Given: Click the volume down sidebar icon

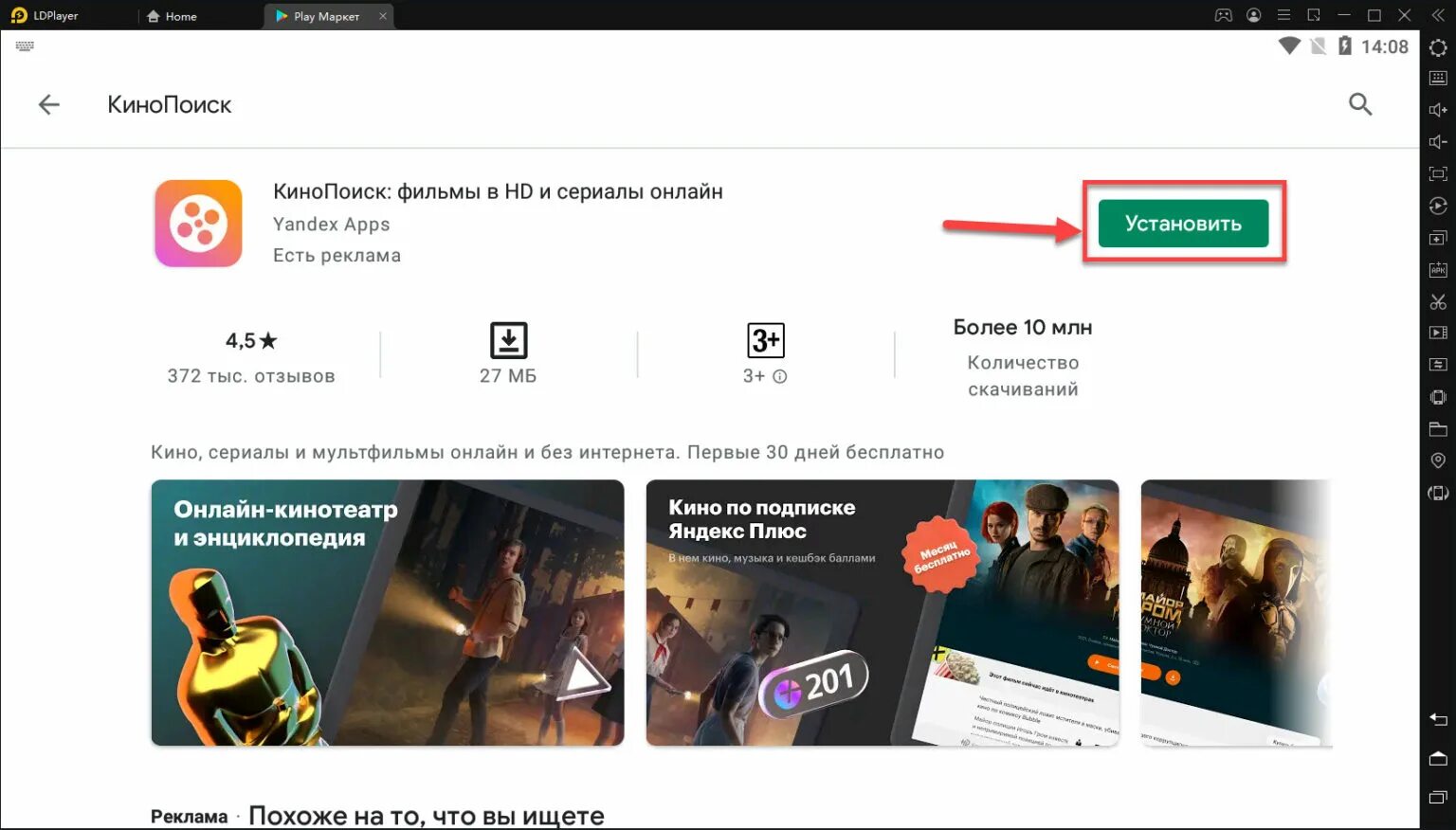Looking at the screenshot, I should click(1438, 142).
